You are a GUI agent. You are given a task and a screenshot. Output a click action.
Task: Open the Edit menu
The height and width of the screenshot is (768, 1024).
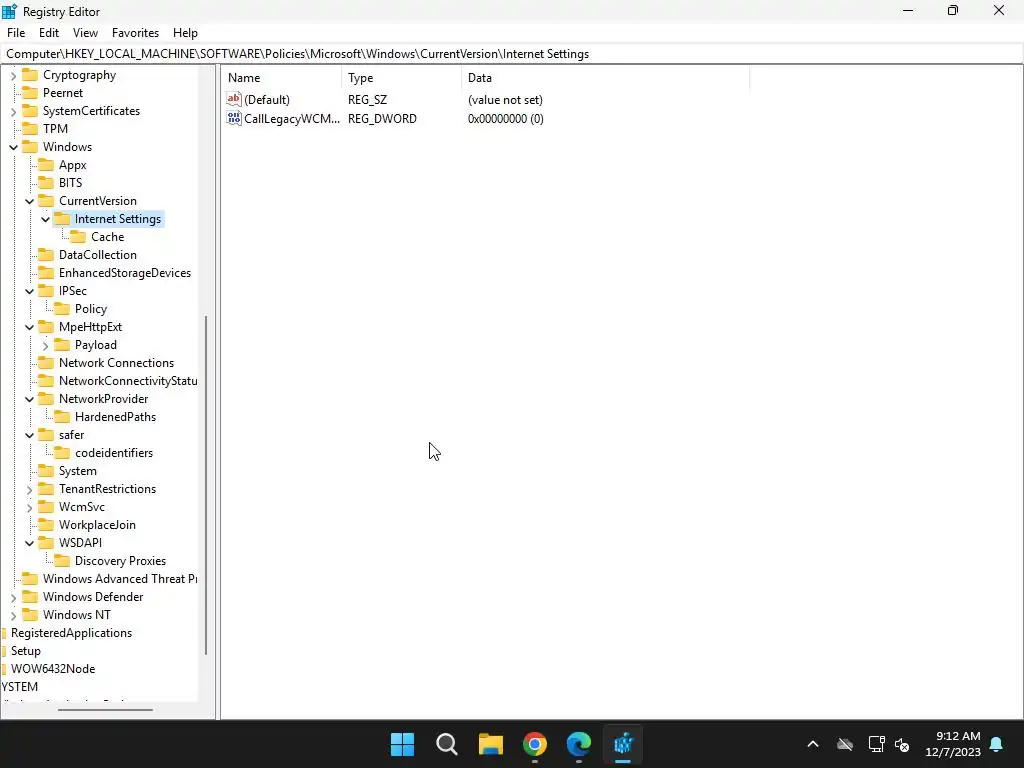point(49,33)
